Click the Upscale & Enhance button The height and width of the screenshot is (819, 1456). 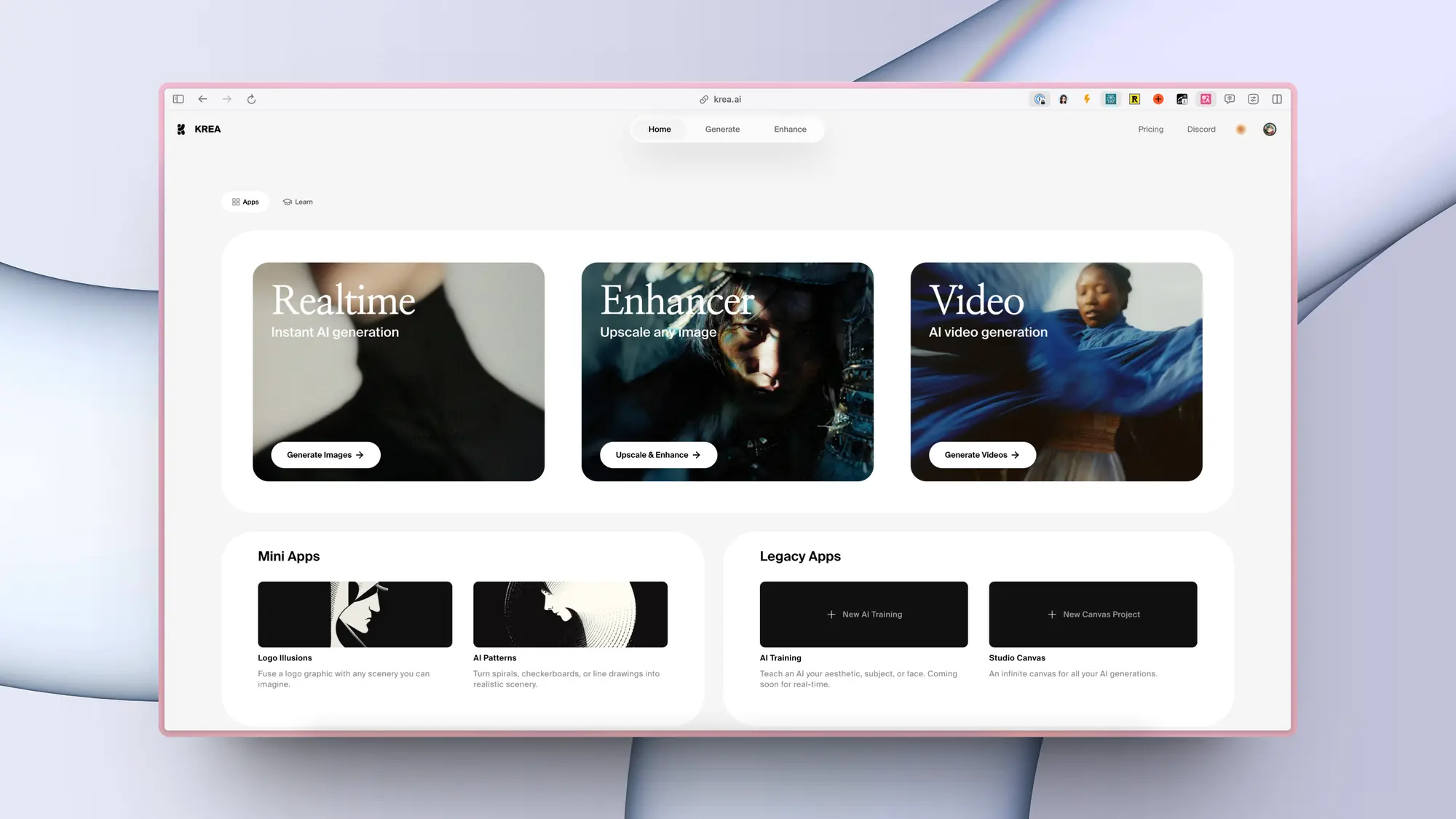pyautogui.click(x=658, y=455)
